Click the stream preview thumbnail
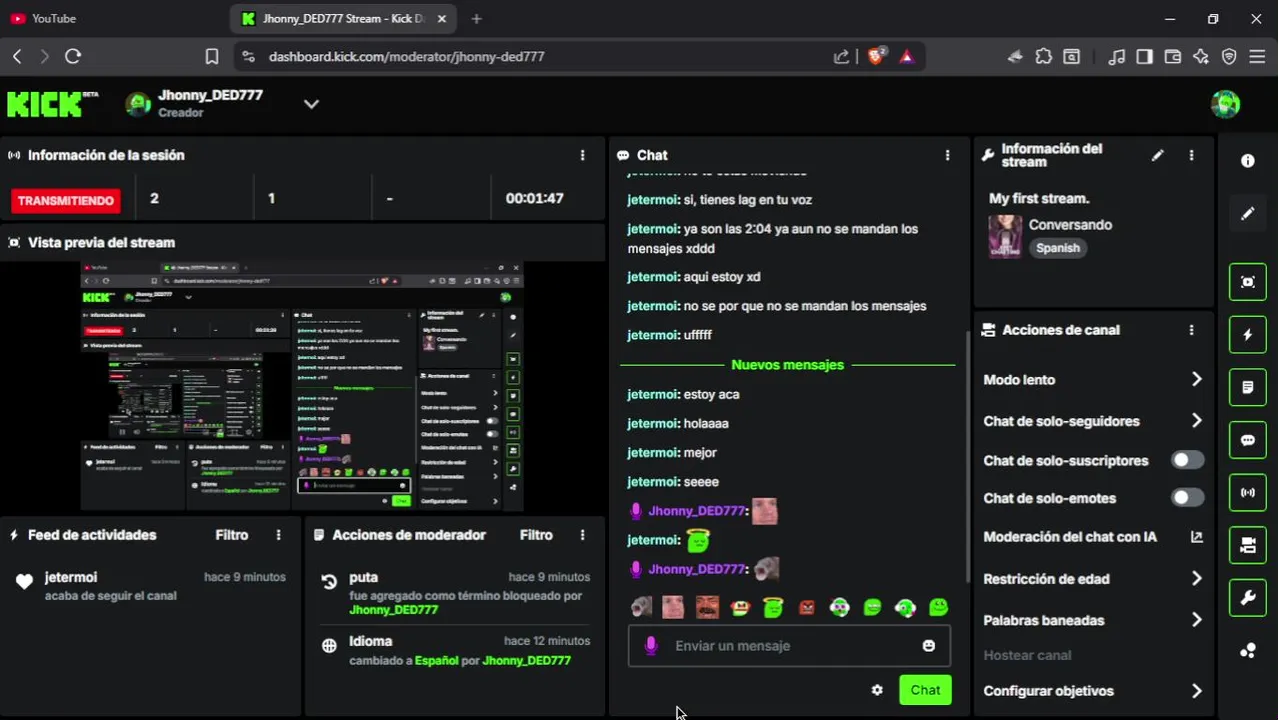1278x720 pixels. click(x=302, y=386)
